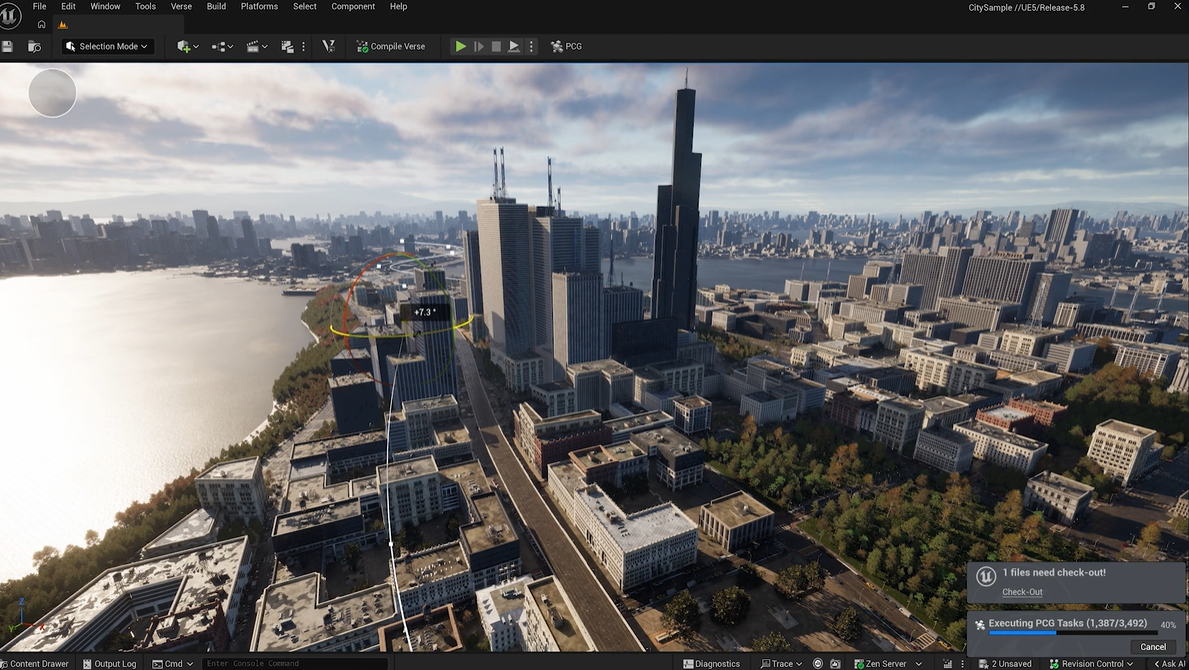Click the Resume/step play button
The image size is (1189, 670).
478,46
